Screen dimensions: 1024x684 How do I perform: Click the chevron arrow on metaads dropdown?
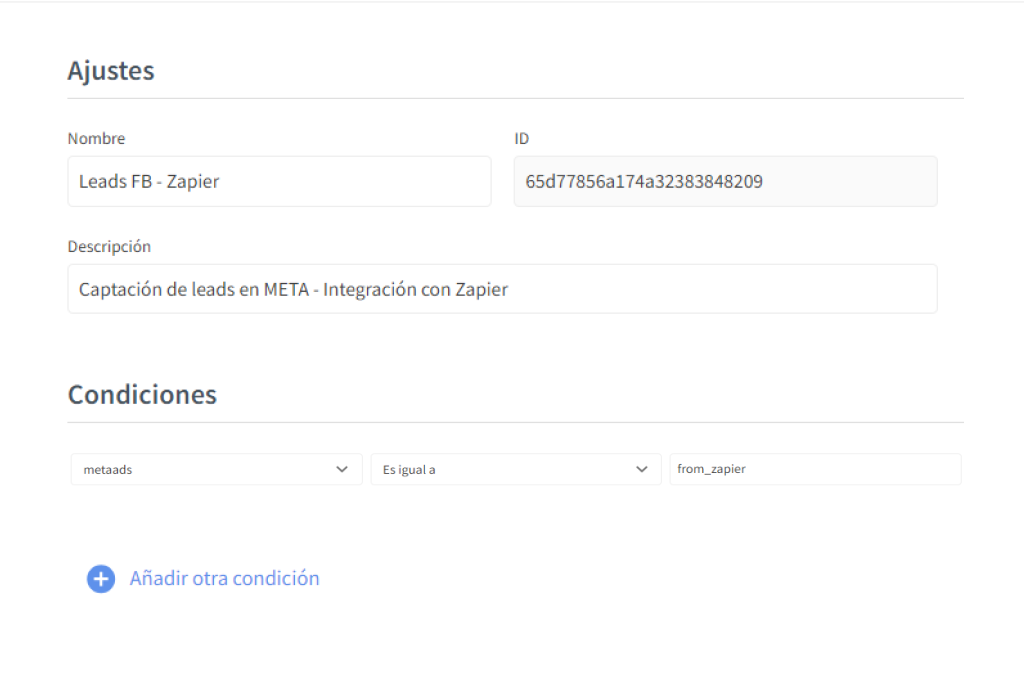[342, 469]
